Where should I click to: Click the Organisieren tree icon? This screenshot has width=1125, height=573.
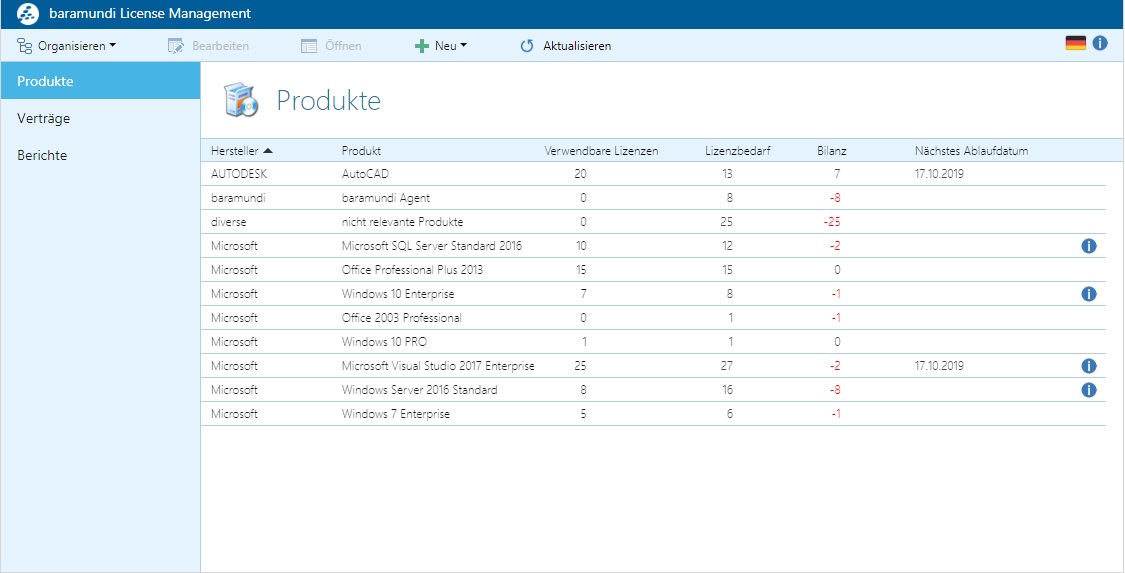(24, 46)
